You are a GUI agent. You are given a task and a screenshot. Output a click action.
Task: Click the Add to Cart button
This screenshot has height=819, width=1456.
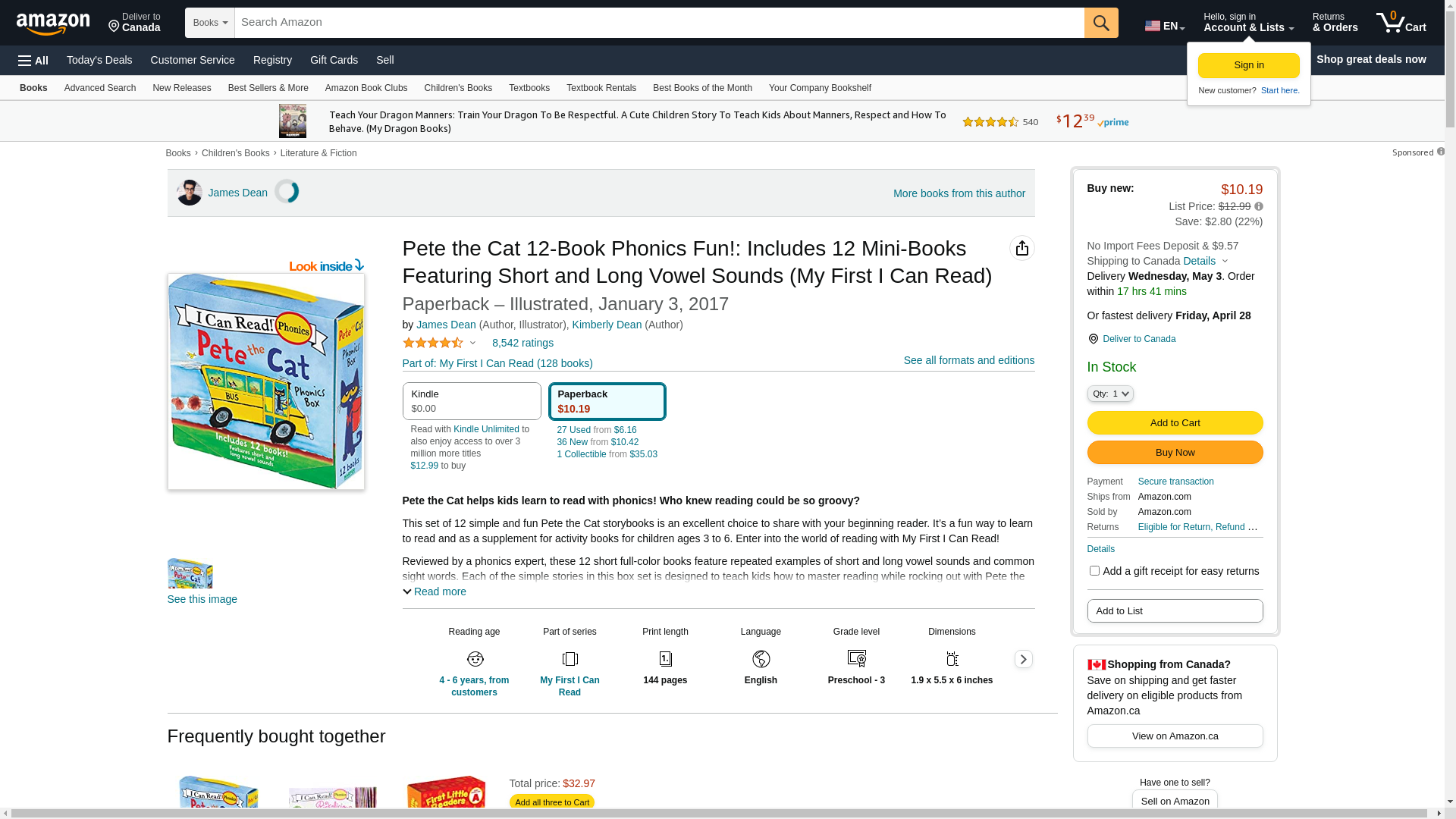tap(1174, 422)
